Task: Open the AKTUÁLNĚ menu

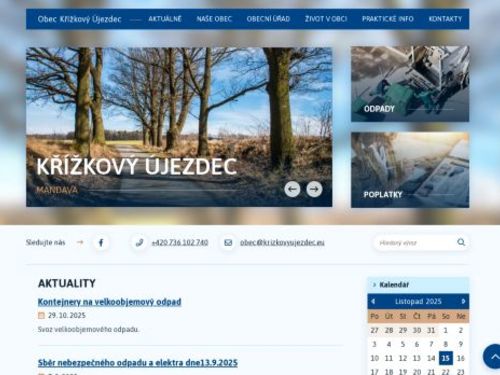Action: 165,19
